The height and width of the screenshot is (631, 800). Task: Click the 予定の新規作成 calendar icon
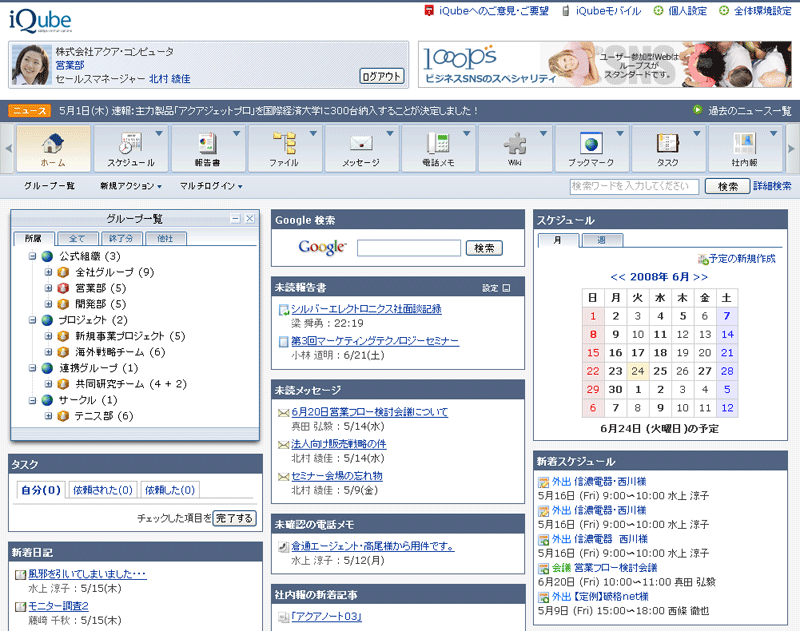(x=703, y=259)
